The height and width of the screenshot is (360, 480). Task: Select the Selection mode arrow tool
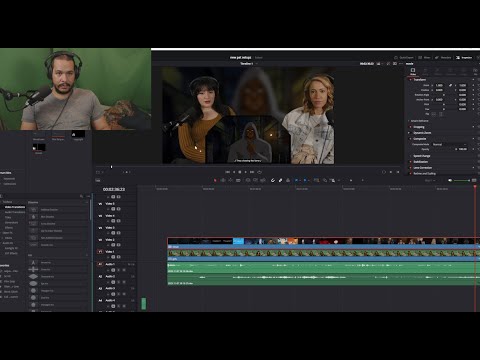pyautogui.click(x=215, y=180)
